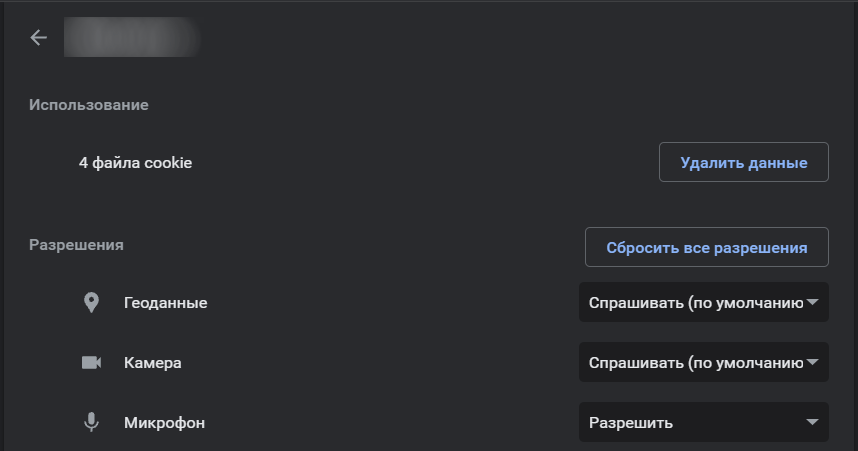Open the Геоданные permission dropdown
The width and height of the screenshot is (858, 451).
[704, 302]
